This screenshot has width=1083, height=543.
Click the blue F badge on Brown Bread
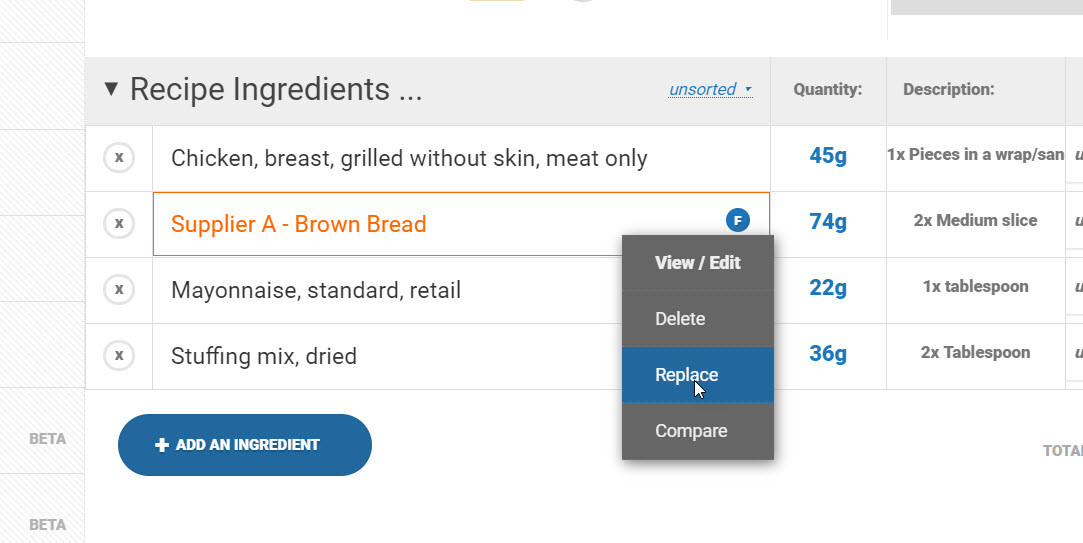point(737,220)
